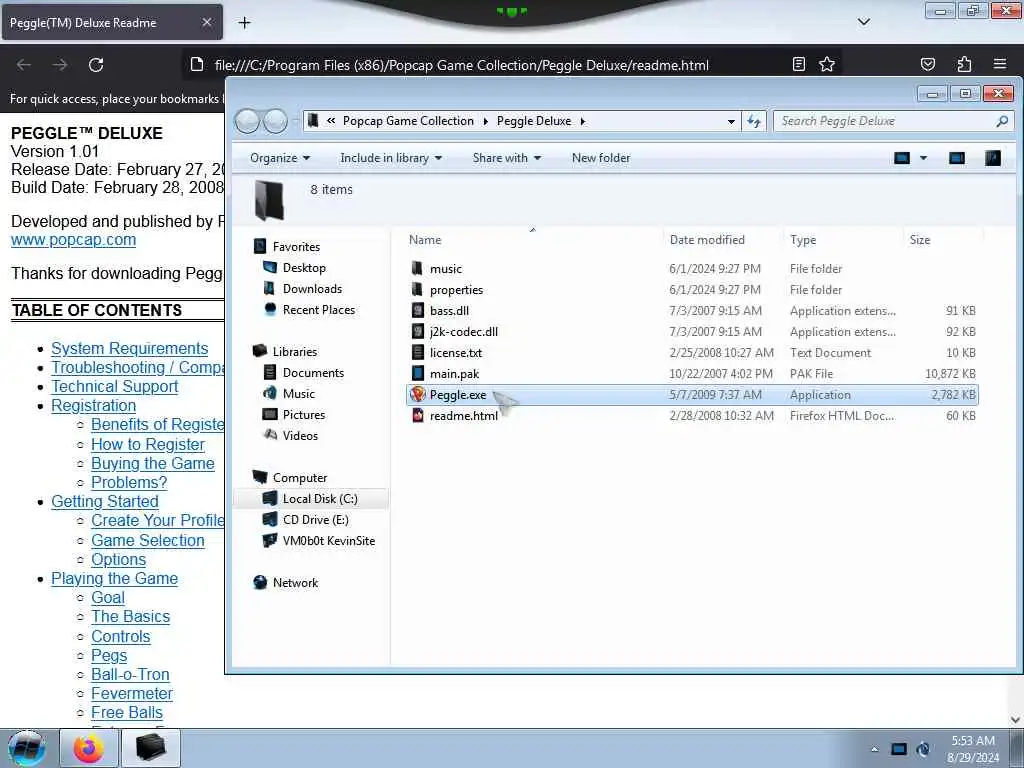Sort files by the Name column
Image resolution: width=1024 pixels, height=768 pixels.
tap(425, 240)
